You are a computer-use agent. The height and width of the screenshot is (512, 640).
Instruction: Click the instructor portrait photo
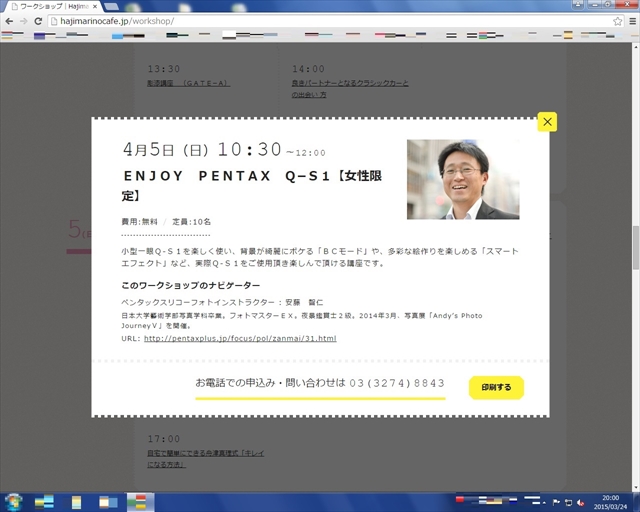point(463,180)
